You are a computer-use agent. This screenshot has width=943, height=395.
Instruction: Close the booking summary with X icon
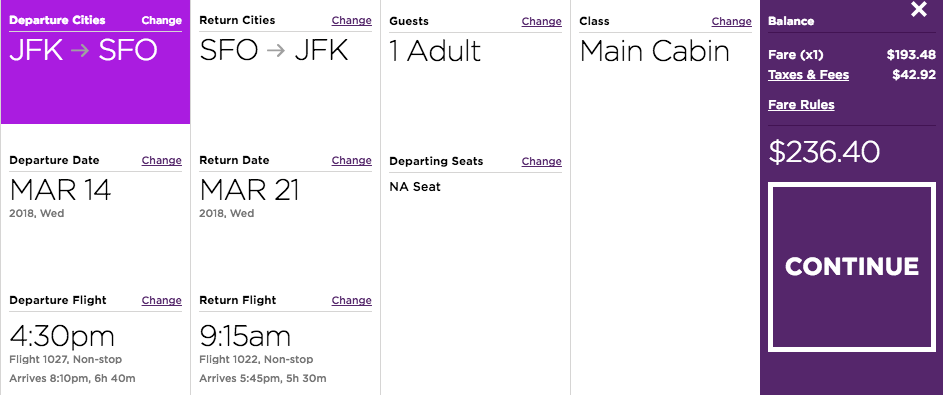918,9
